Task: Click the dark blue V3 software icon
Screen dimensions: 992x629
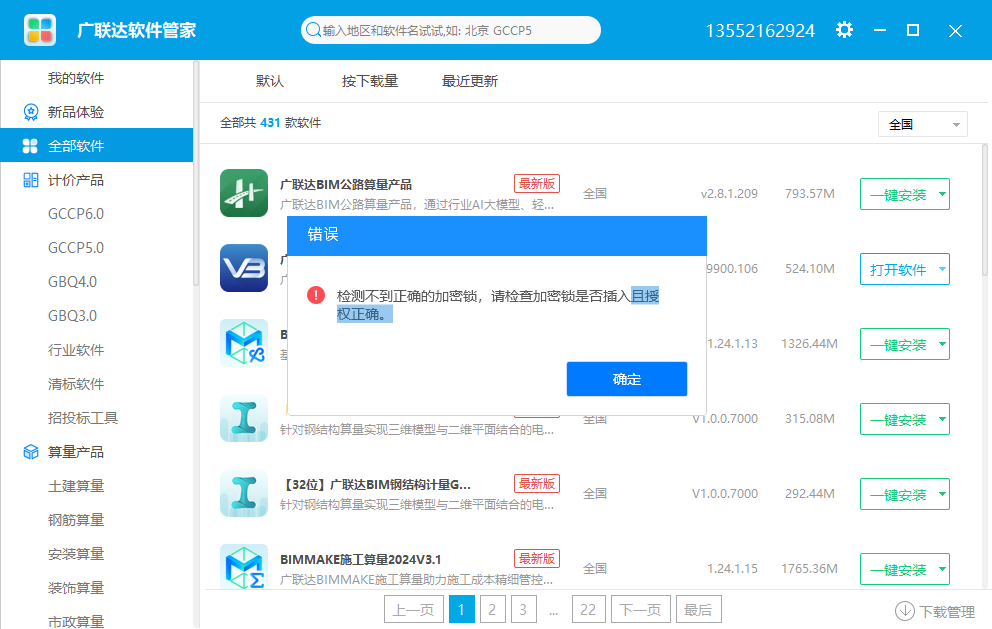Action: coord(244,268)
